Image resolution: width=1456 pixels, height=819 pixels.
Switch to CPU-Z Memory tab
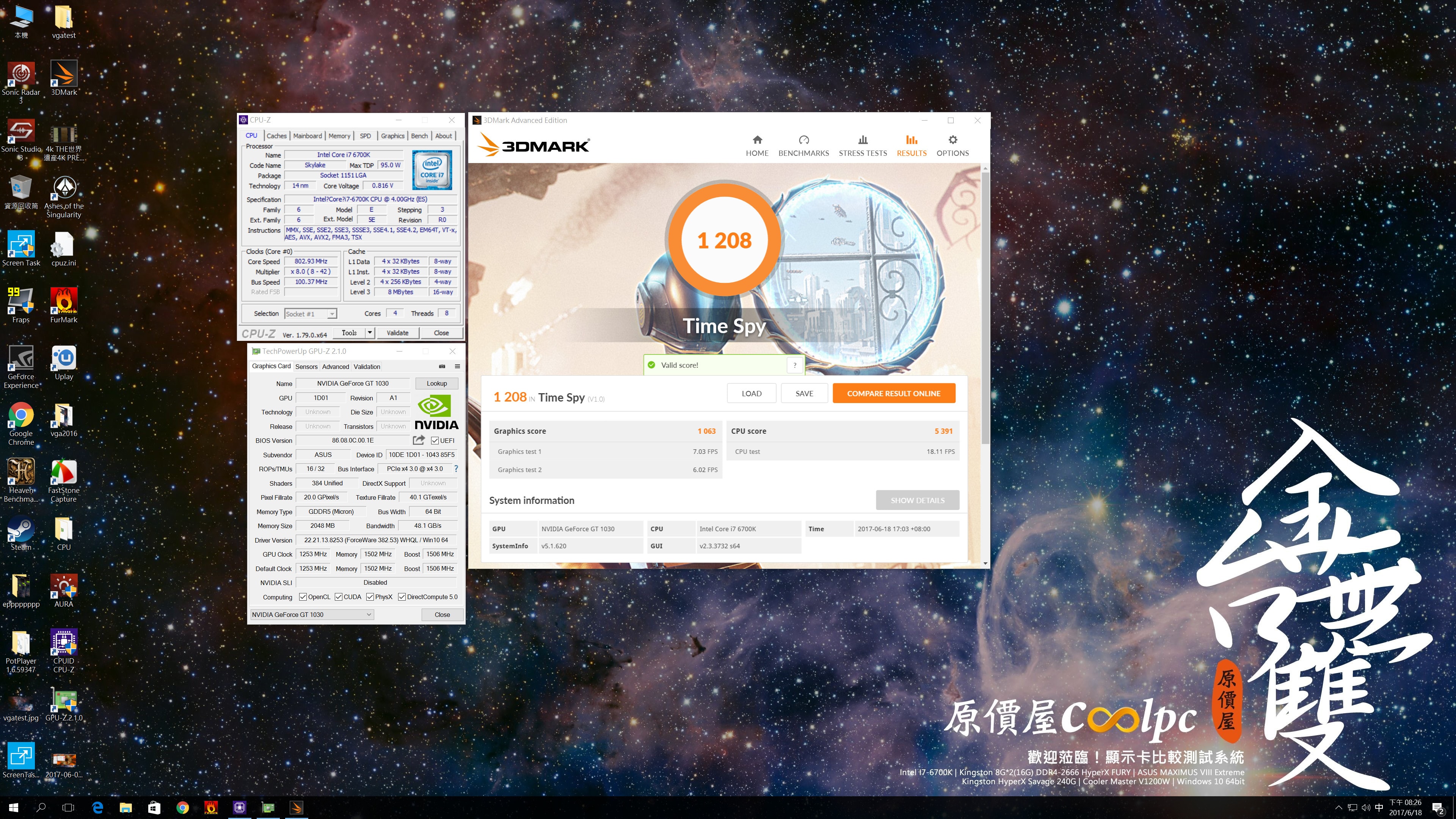339,136
